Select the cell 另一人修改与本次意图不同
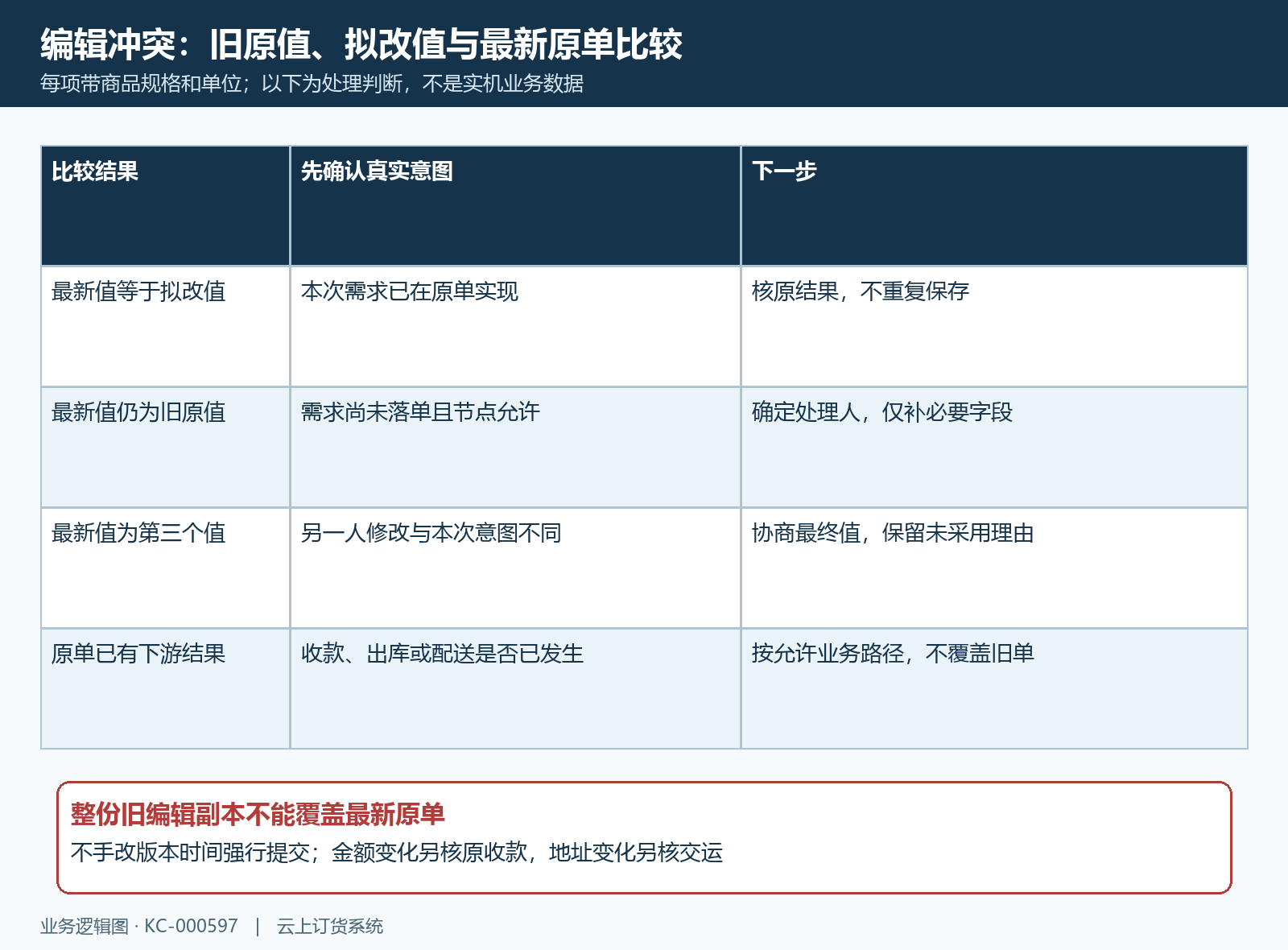Viewport: 1288px width, 950px height. click(515, 568)
